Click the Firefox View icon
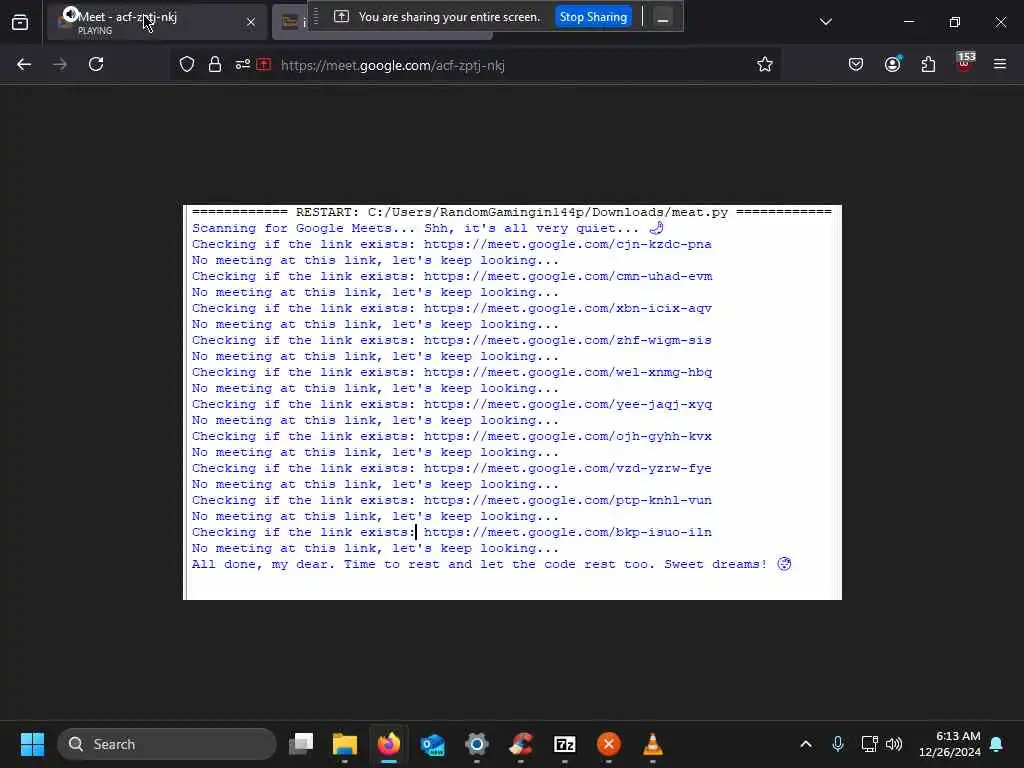The image size is (1024, 768). pyautogui.click(x=20, y=22)
